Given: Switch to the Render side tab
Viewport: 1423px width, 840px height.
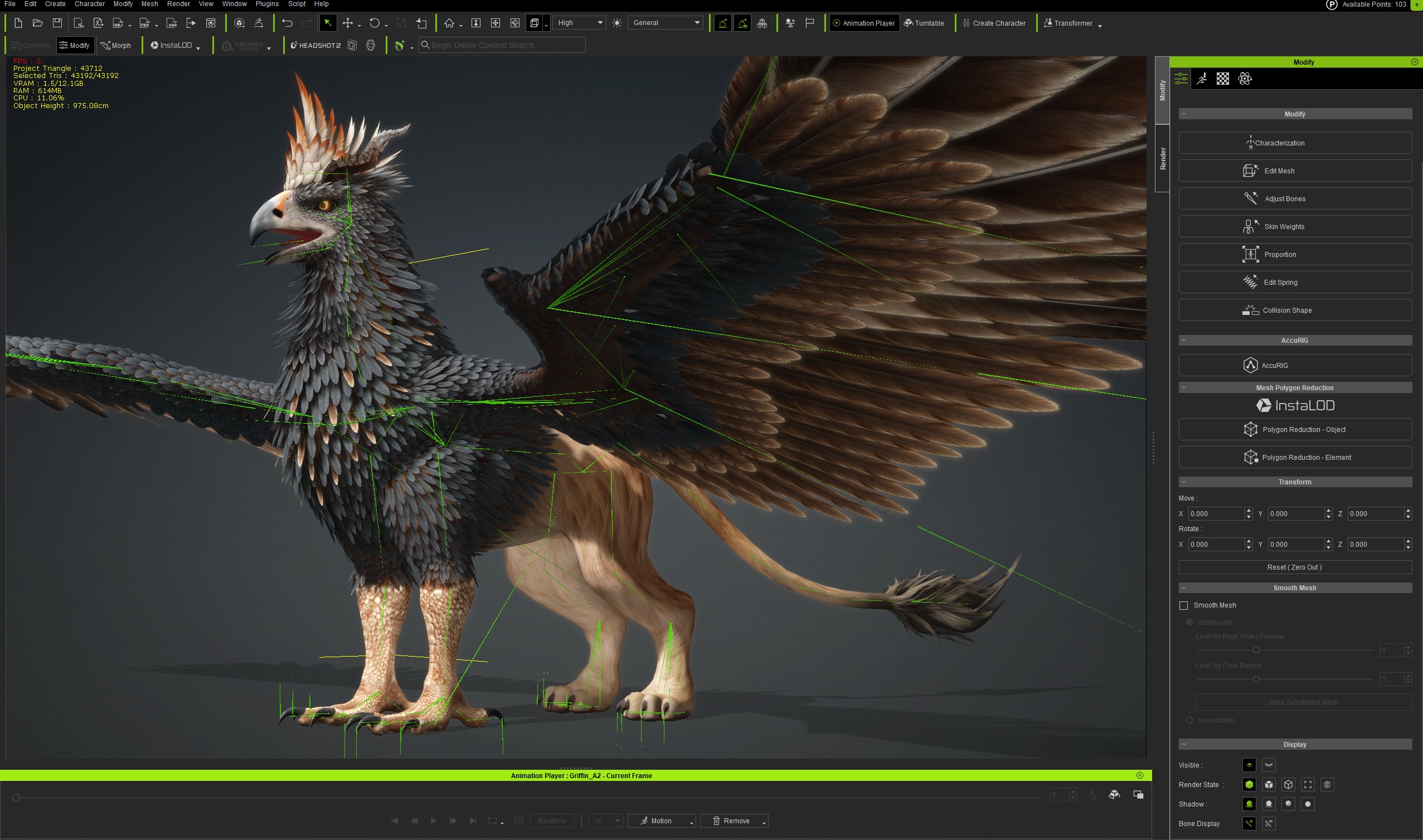Looking at the screenshot, I should (1162, 158).
